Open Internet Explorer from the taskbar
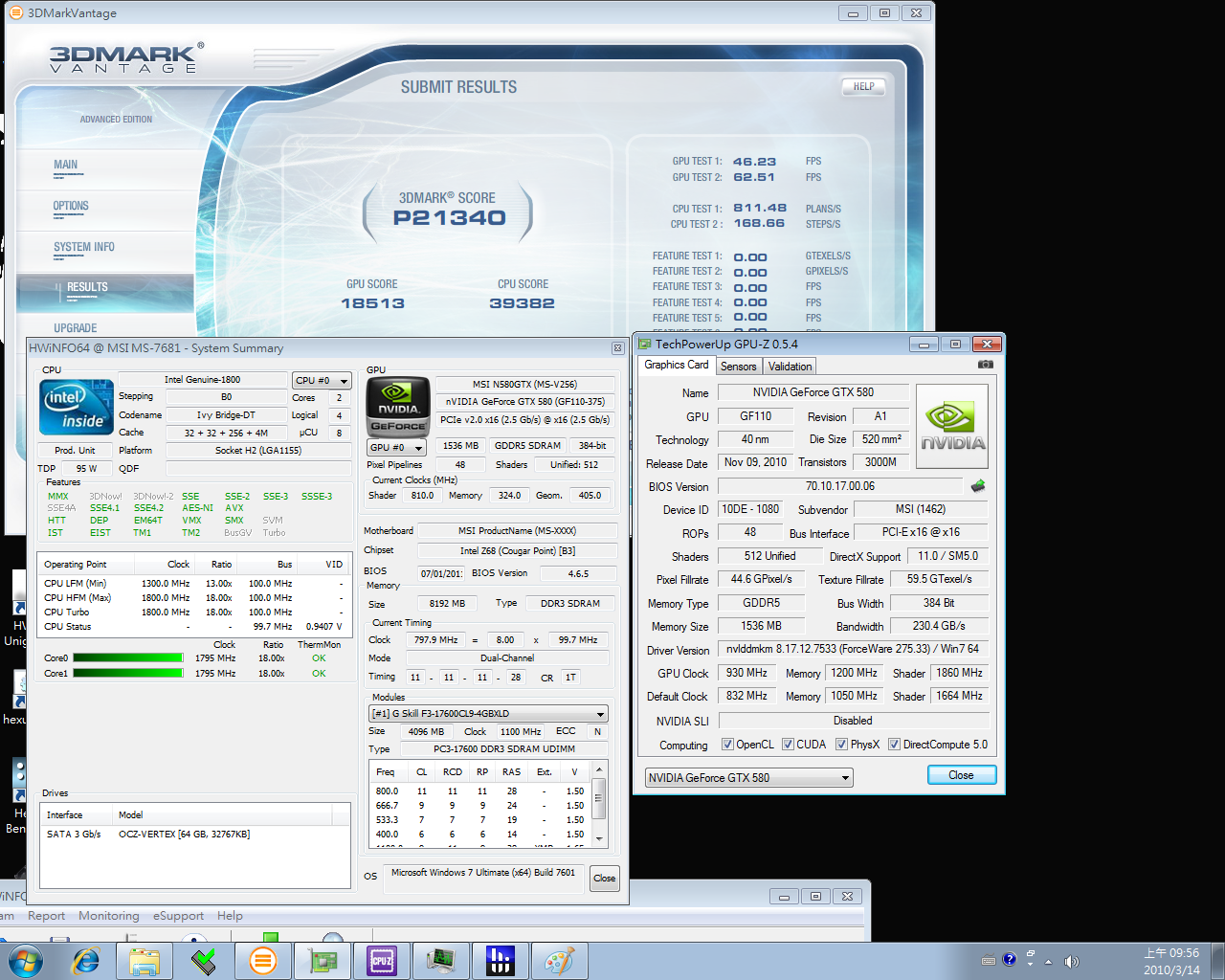The image size is (1225, 980). [86, 961]
